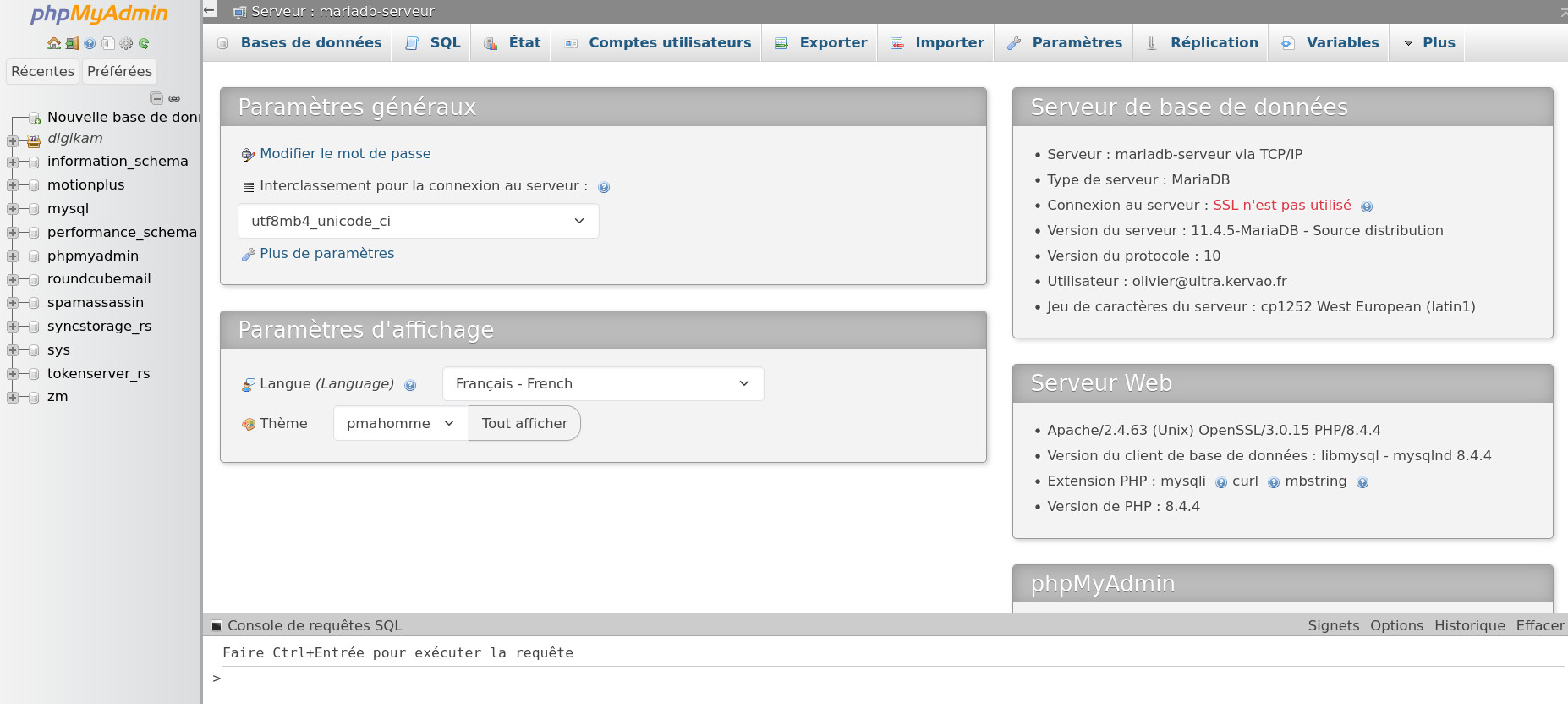The image size is (1568, 704).
Task: Open the Comptes utilisateurs tab
Action: (669, 42)
